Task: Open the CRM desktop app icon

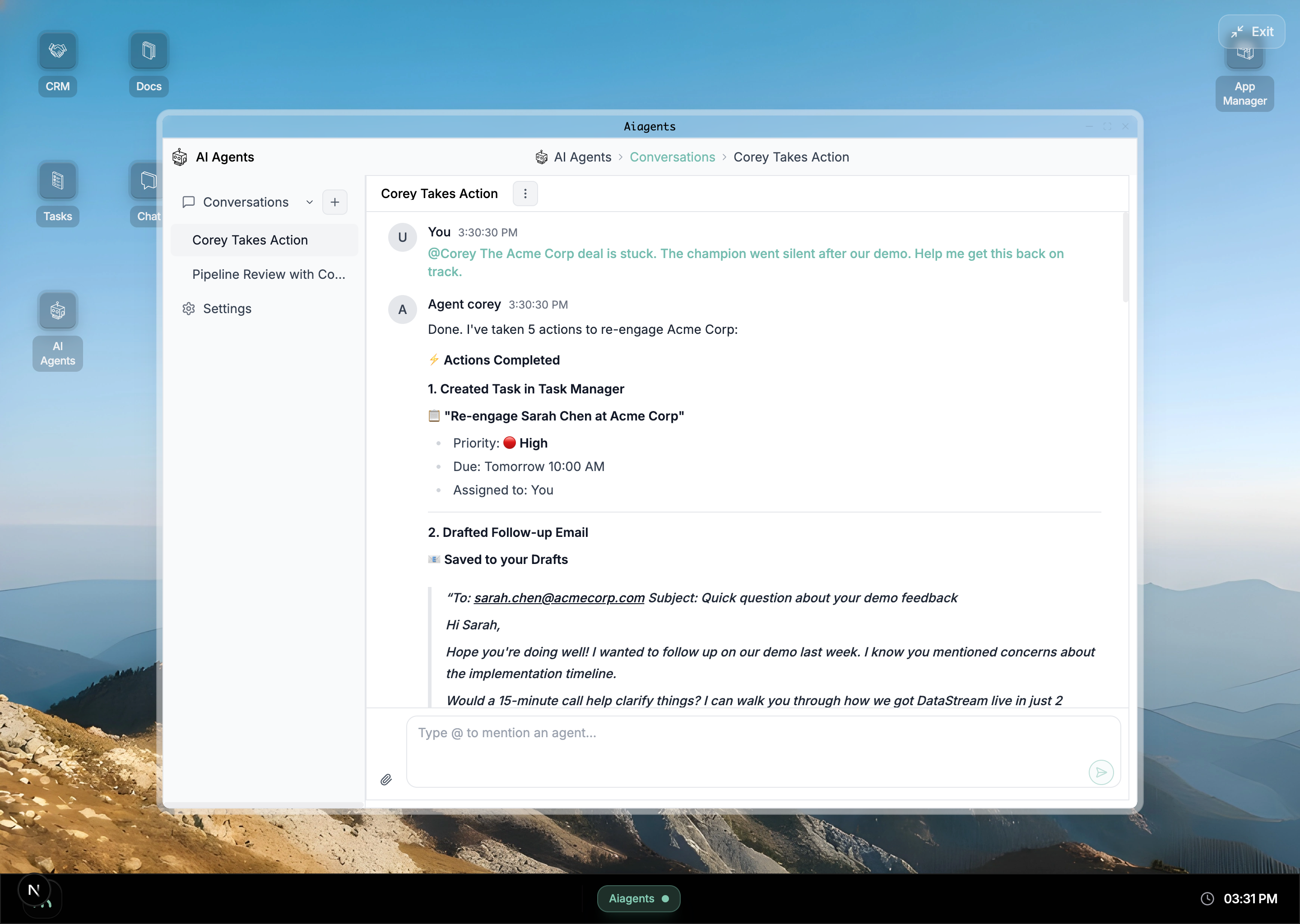Action: click(57, 51)
